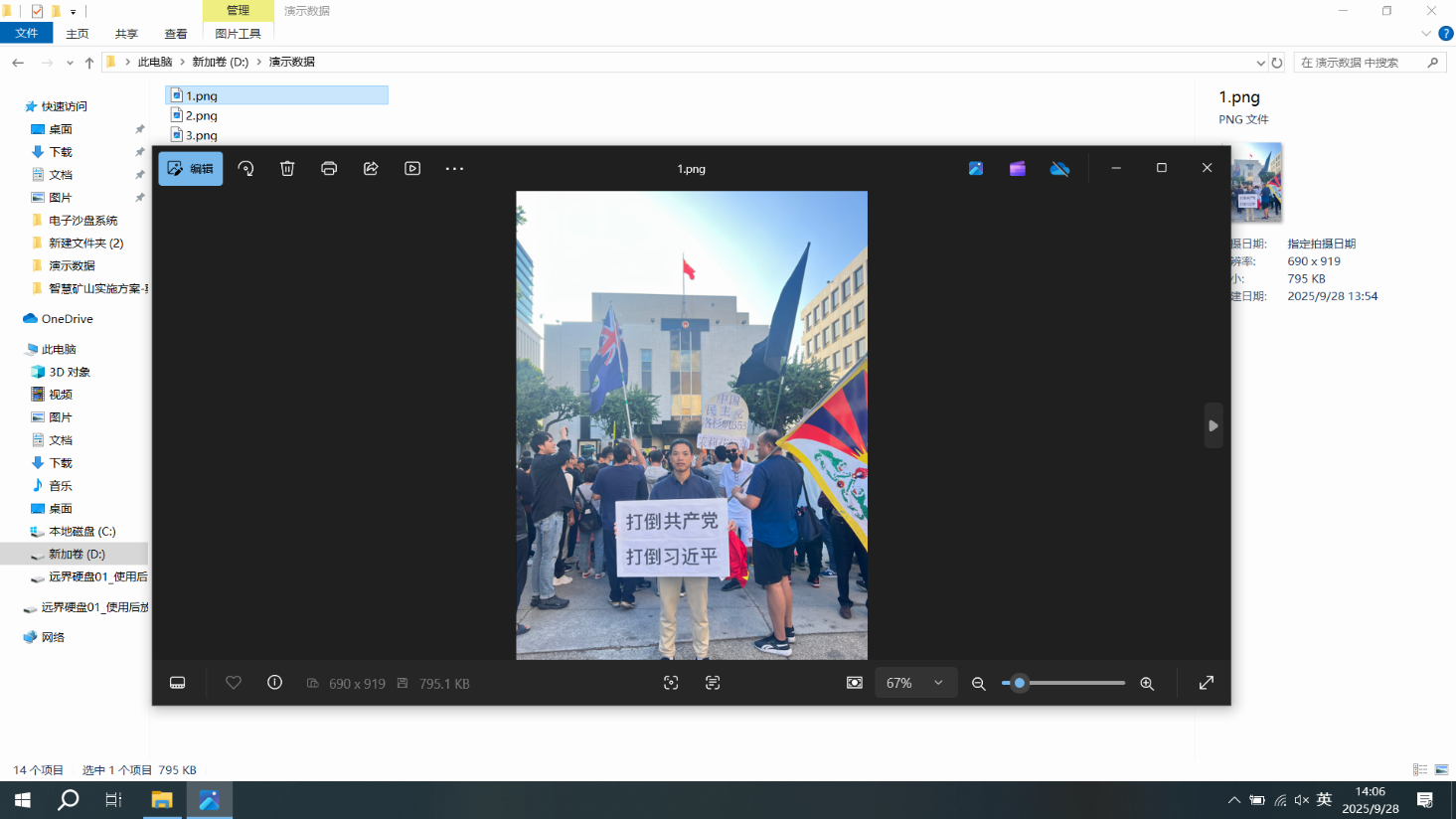Open the 查看 ribbon tab
The height and width of the screenshot is (819, 1456).
(176, 34)
